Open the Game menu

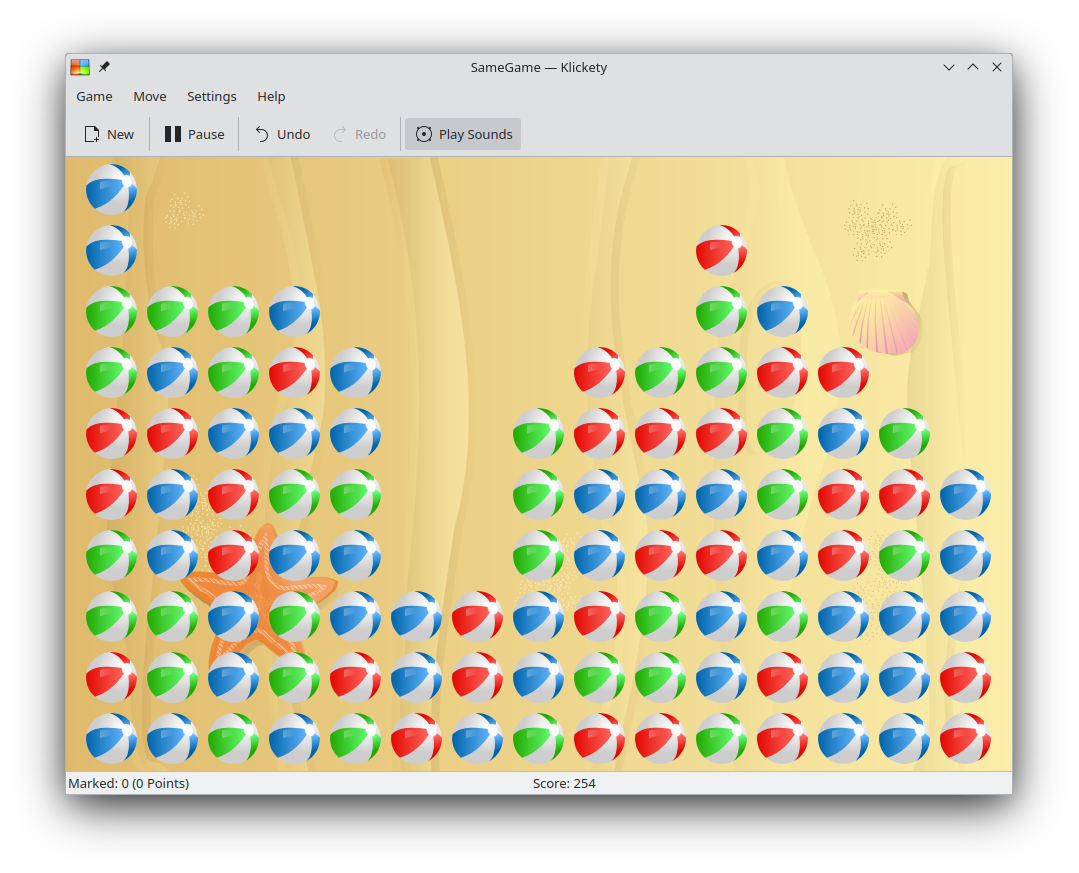[94, 96]
